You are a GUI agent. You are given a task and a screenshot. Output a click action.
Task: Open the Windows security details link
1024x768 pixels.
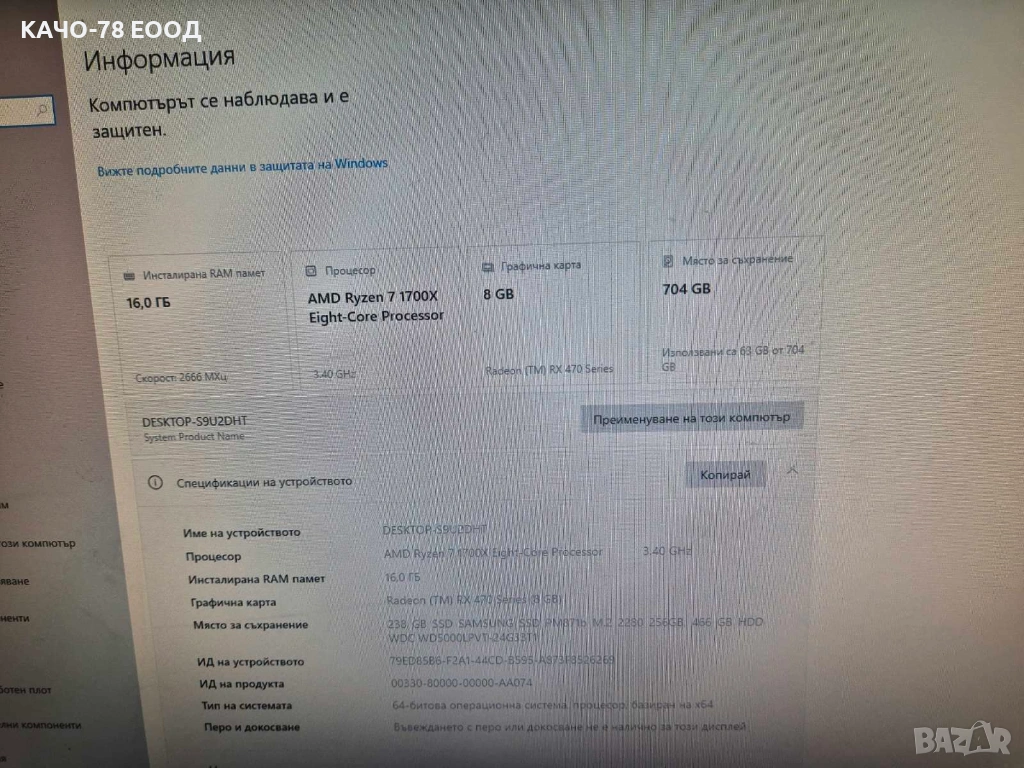[242, 167]
